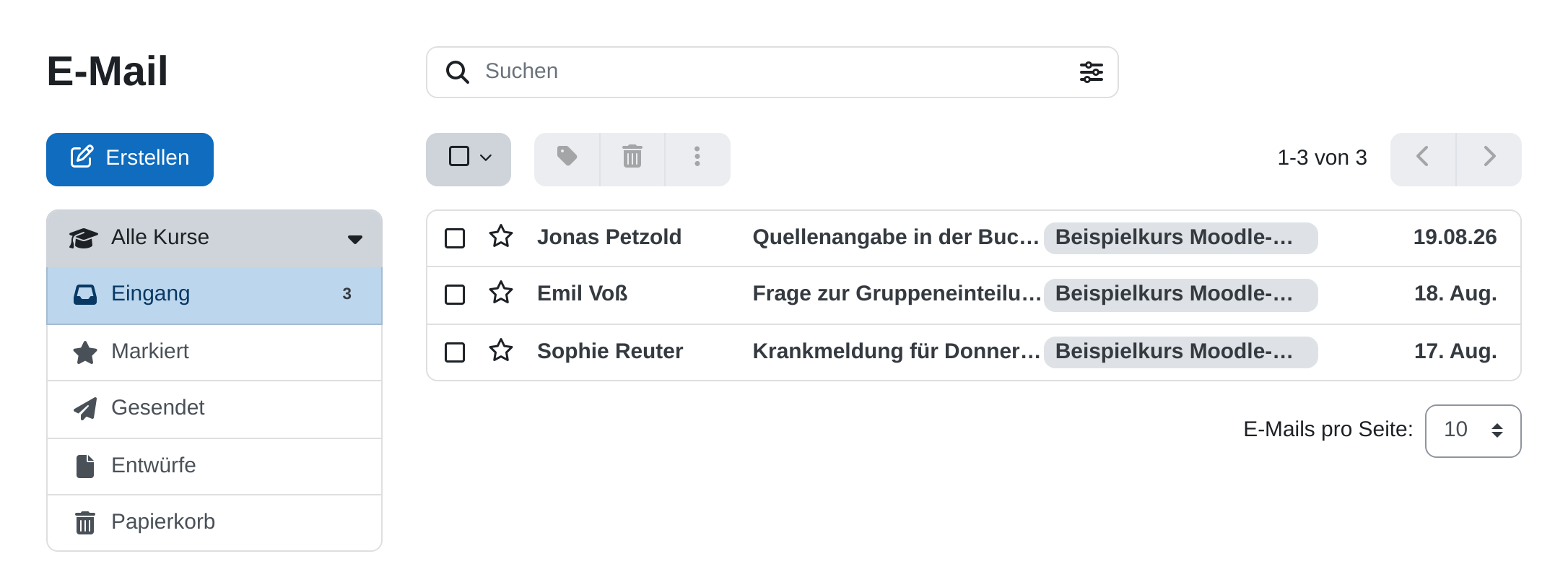The width and height of the screenshot is (1568, 572).
Task: Open the Eingang folder
Action: point(214,295)
